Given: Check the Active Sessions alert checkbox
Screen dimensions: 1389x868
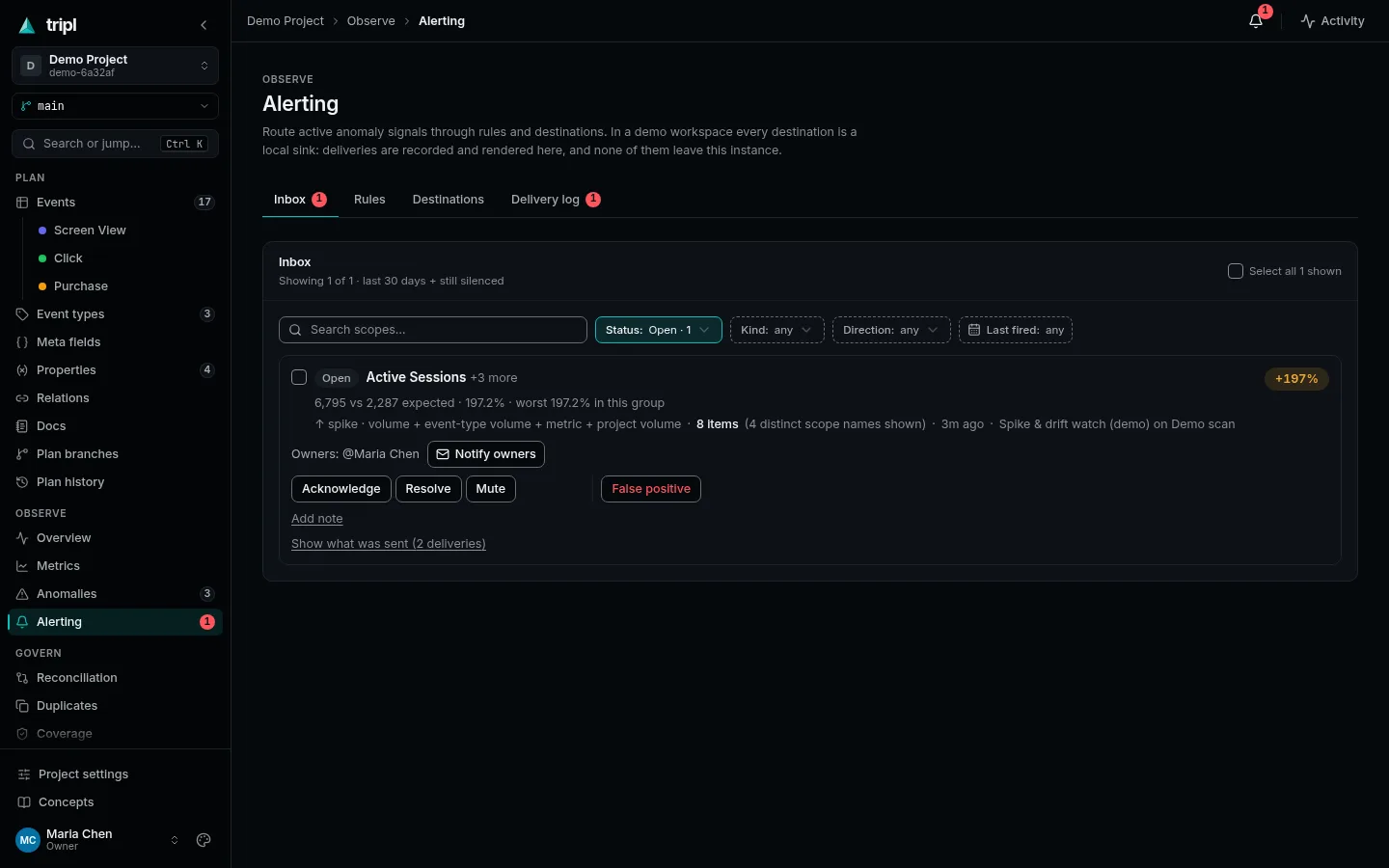Looking at the screenshot, I should pyautogui.click(x=299, y=377).
